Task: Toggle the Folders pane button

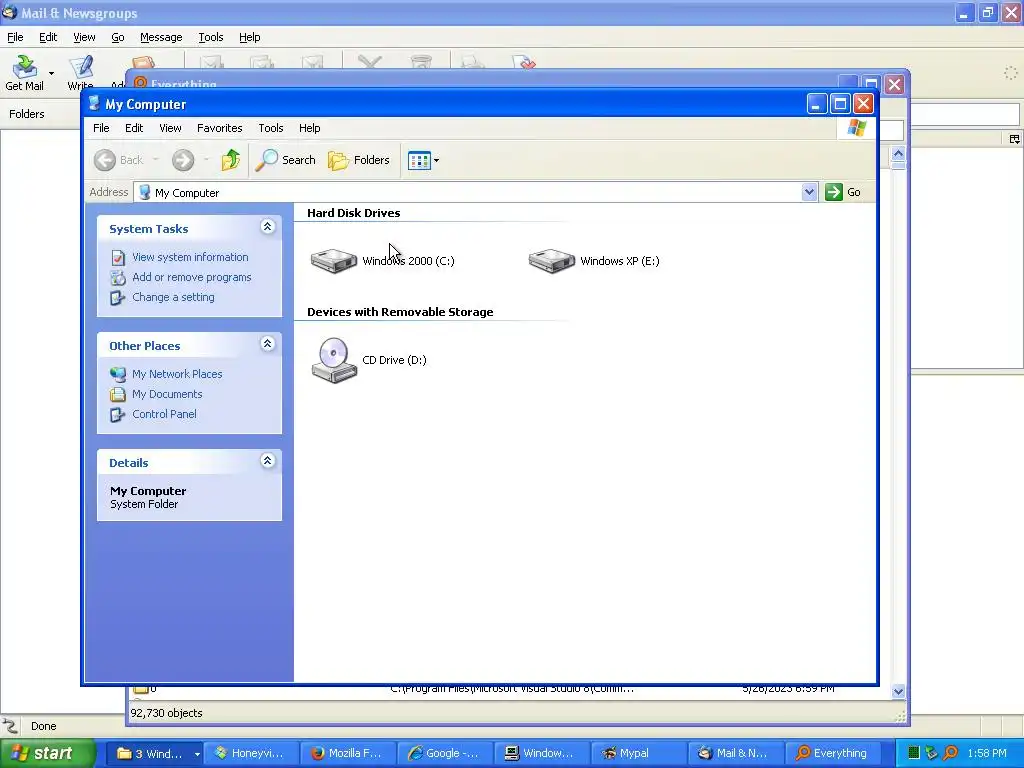Action: [x=359, y=160]
